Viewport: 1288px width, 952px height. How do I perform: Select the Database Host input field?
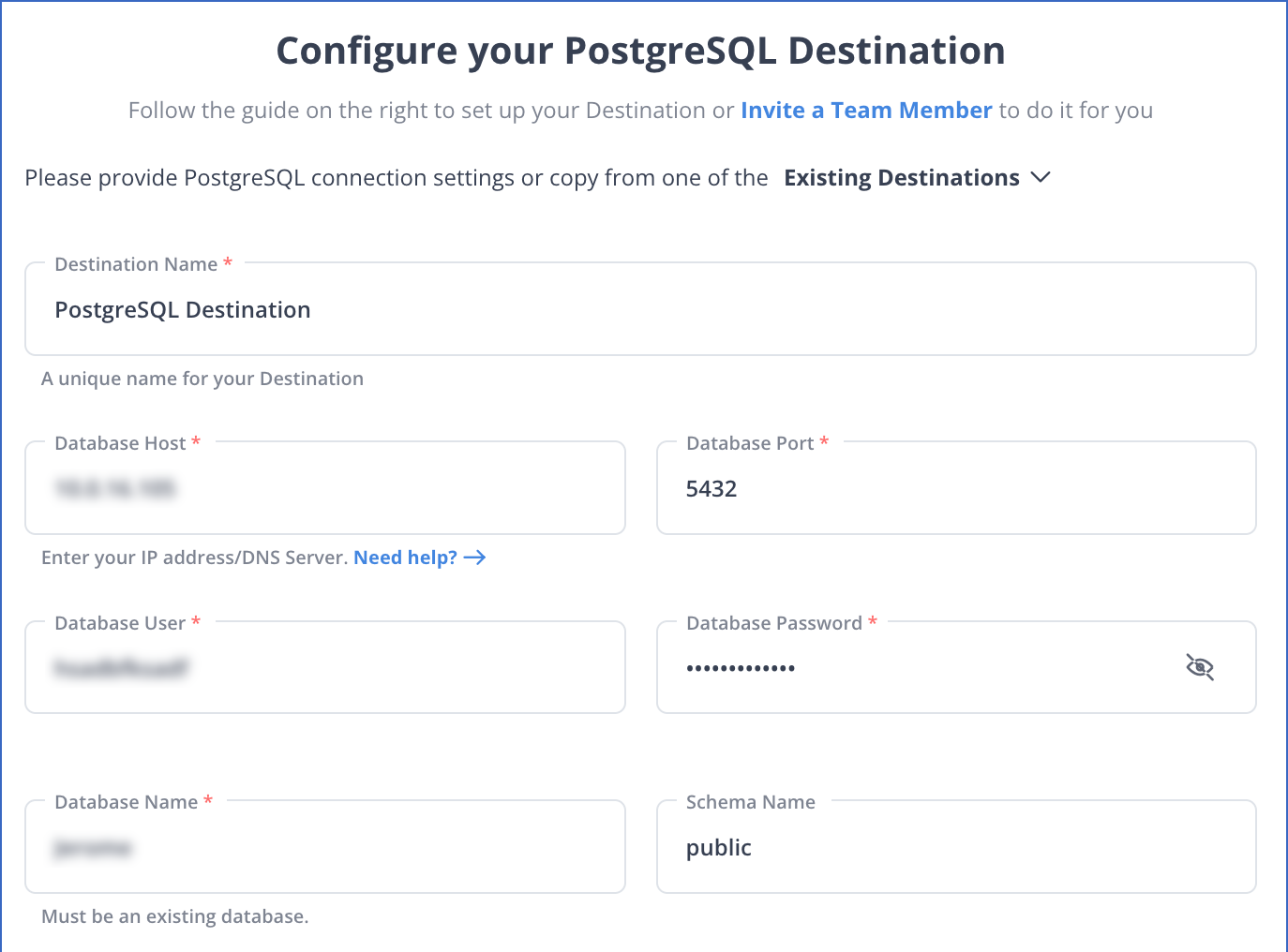coord(325,488)
